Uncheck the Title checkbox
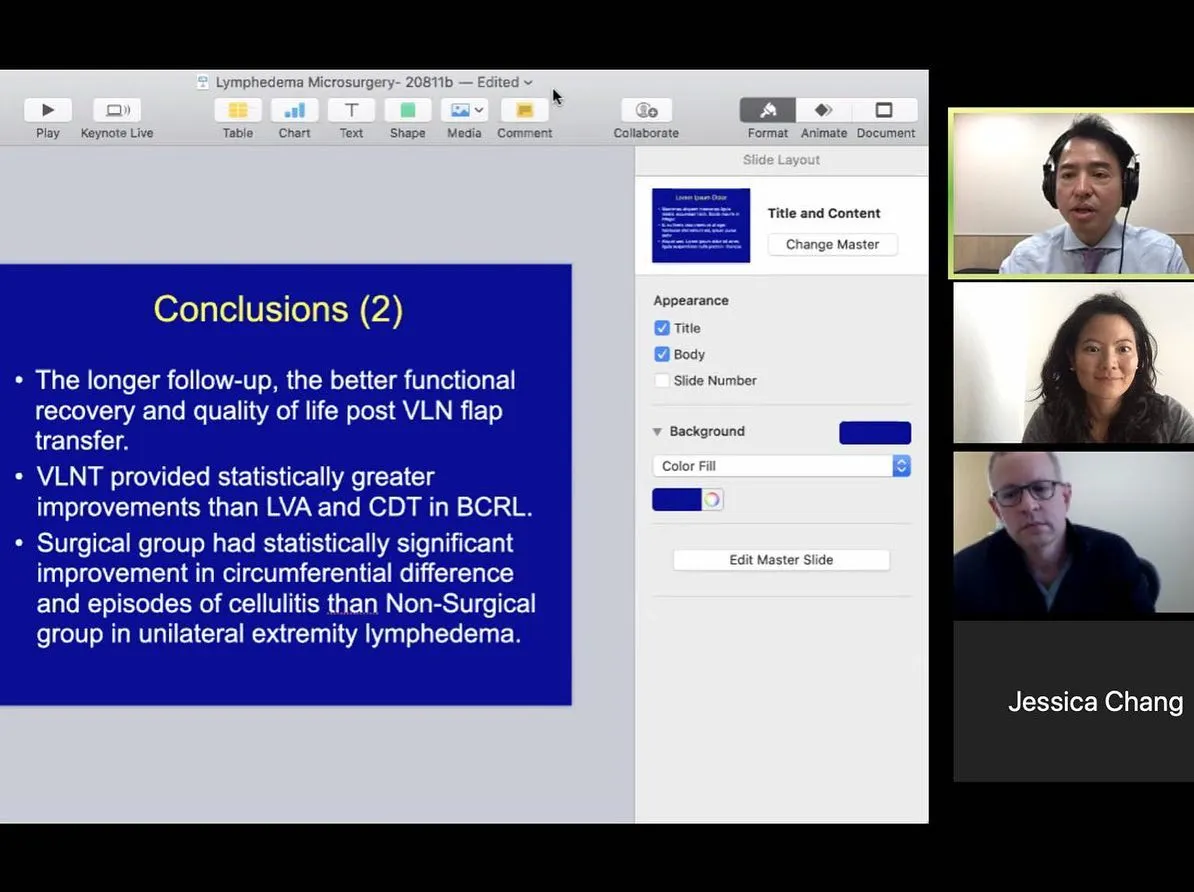This screenshot has height=892, width=1194. click(x=662, y=328)
